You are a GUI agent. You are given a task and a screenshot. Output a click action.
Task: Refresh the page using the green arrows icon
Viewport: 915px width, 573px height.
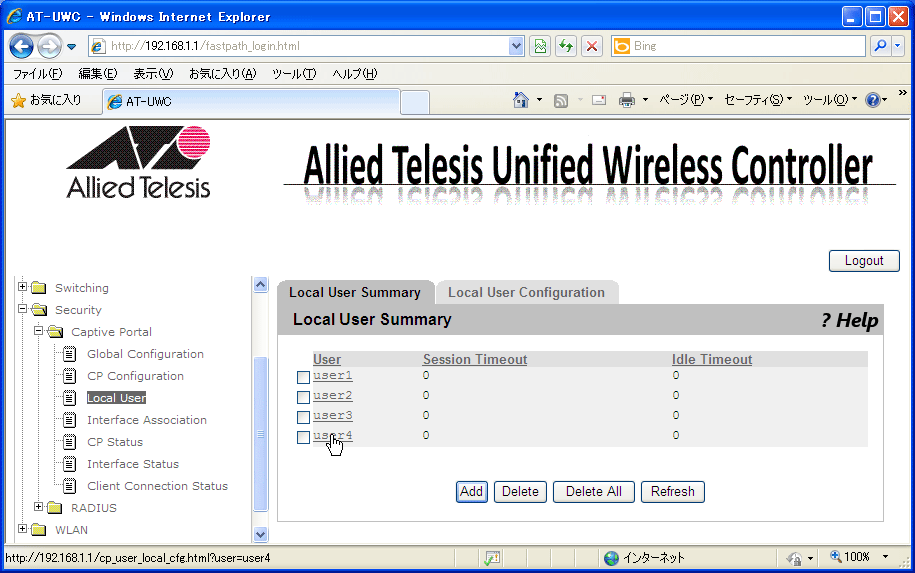pyautogui.click(x=566, y=46)
